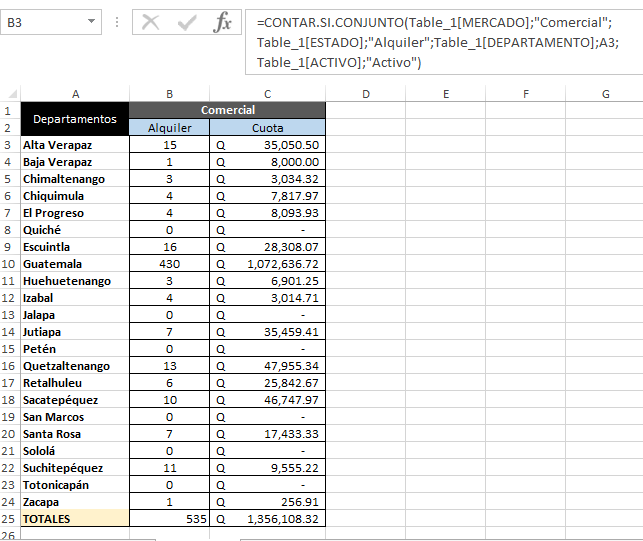Select the Guatemala department cell
The width and height of the screenshot is (643, 541).
pos(75,264)
